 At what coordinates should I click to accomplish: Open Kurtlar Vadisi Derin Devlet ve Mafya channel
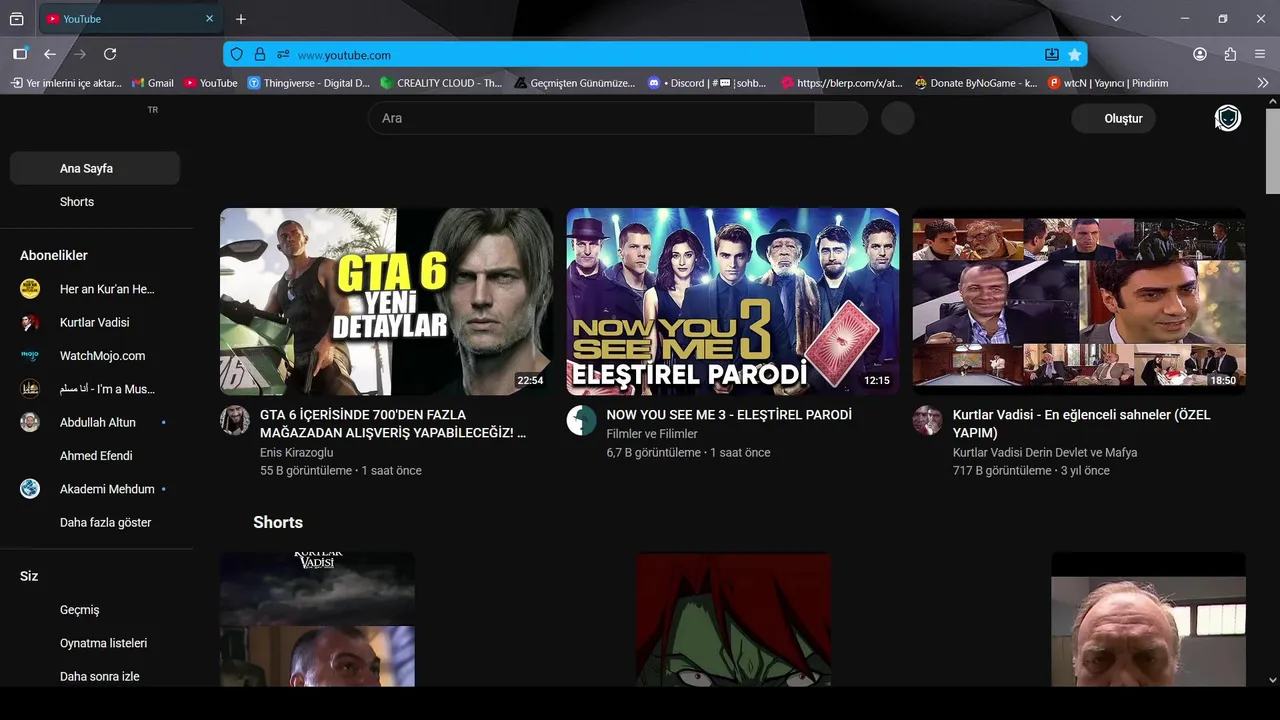(1045, 452)
